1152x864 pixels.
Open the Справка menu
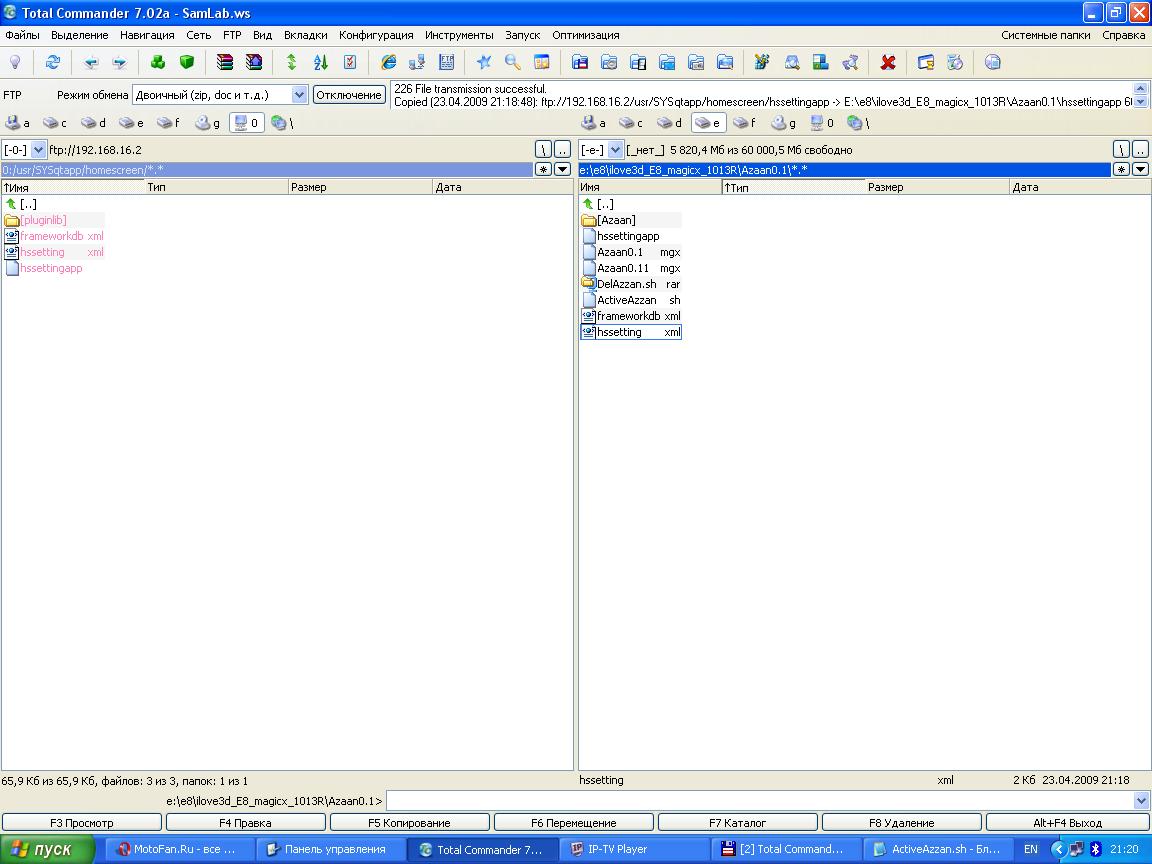(x=1123, y=35)
